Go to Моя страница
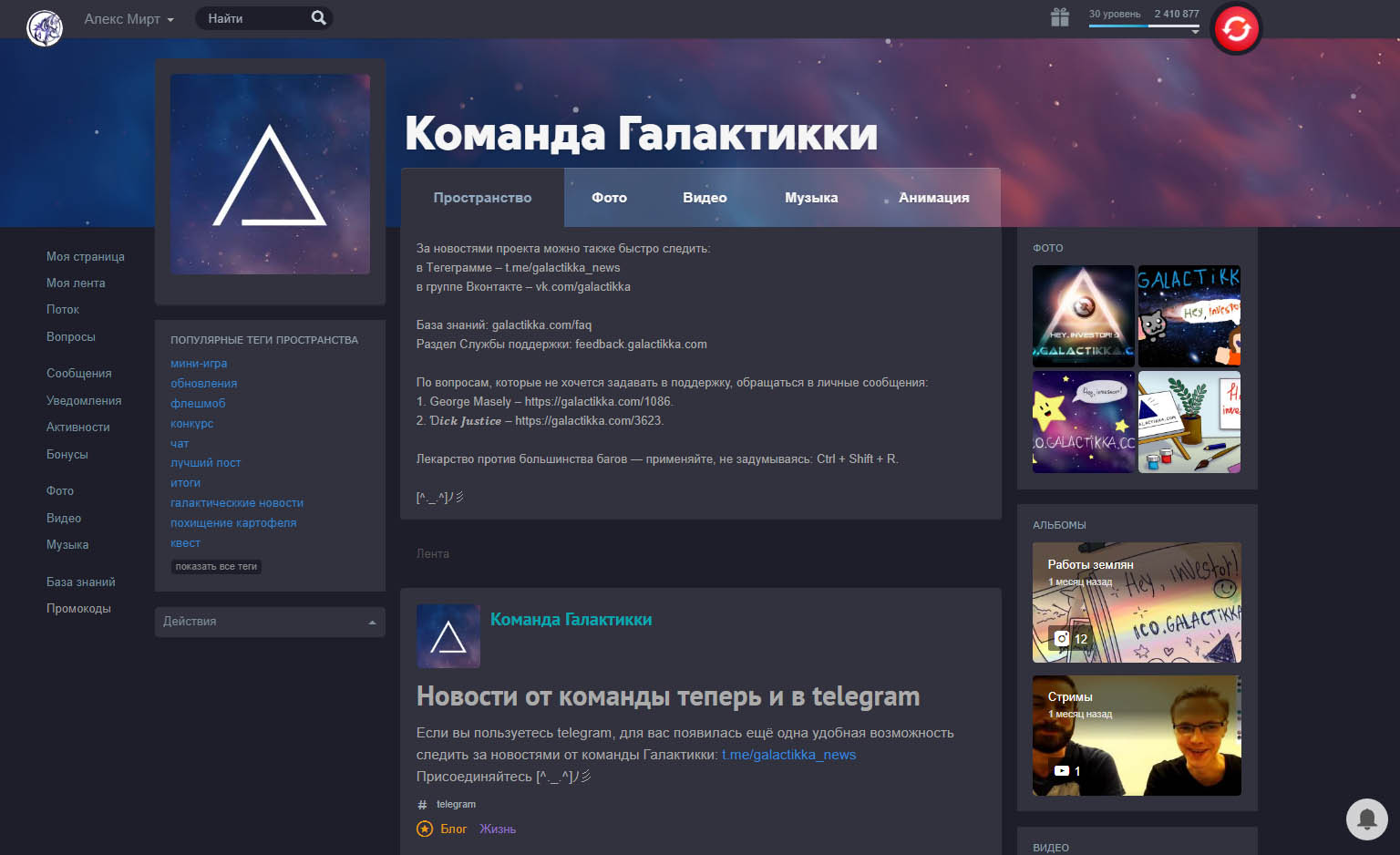The image size is (1400, 855). pyautogui.click(x=86, y=257)
